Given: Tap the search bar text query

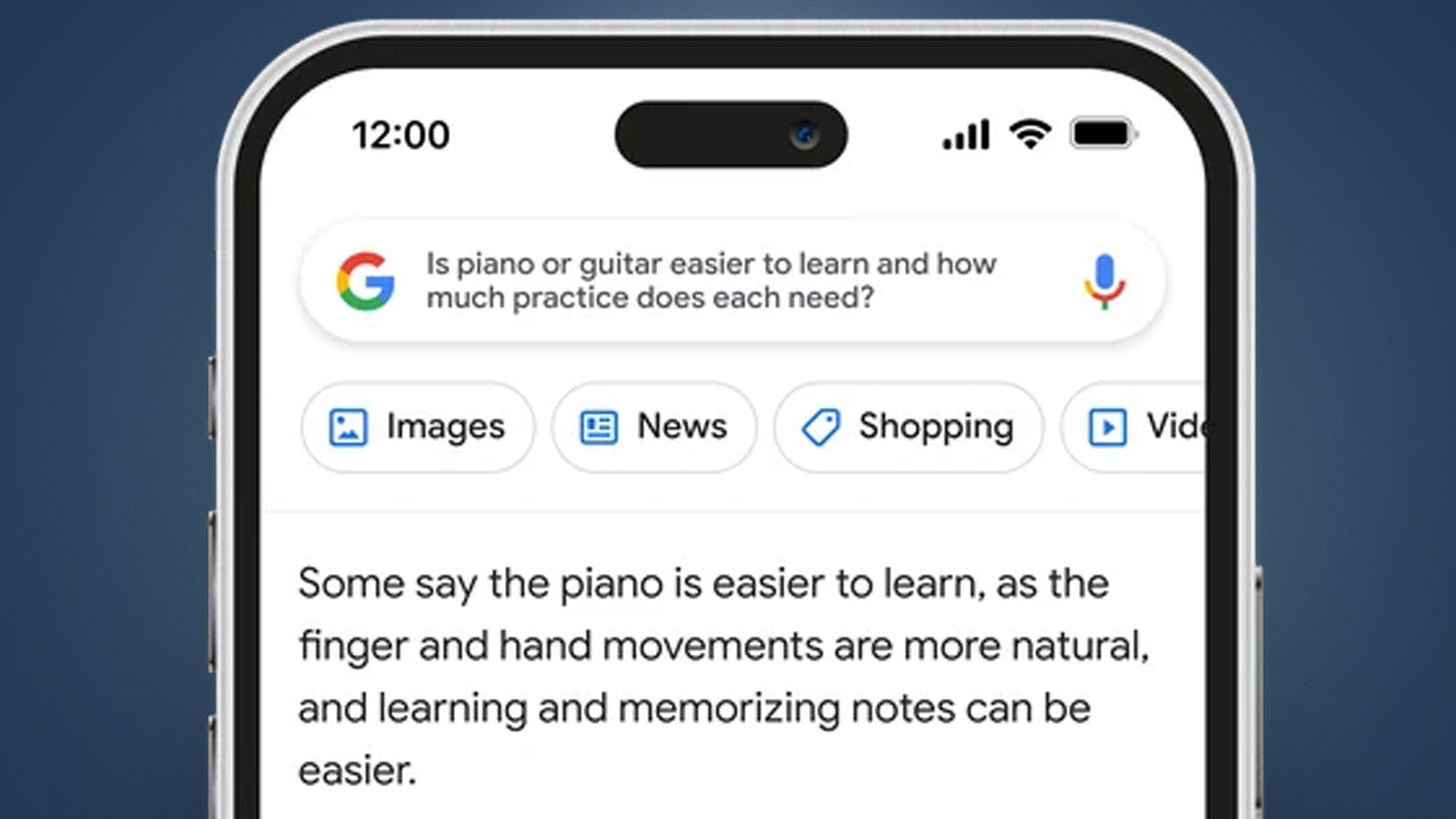Looking at the screenshot, I should point(711,280).
